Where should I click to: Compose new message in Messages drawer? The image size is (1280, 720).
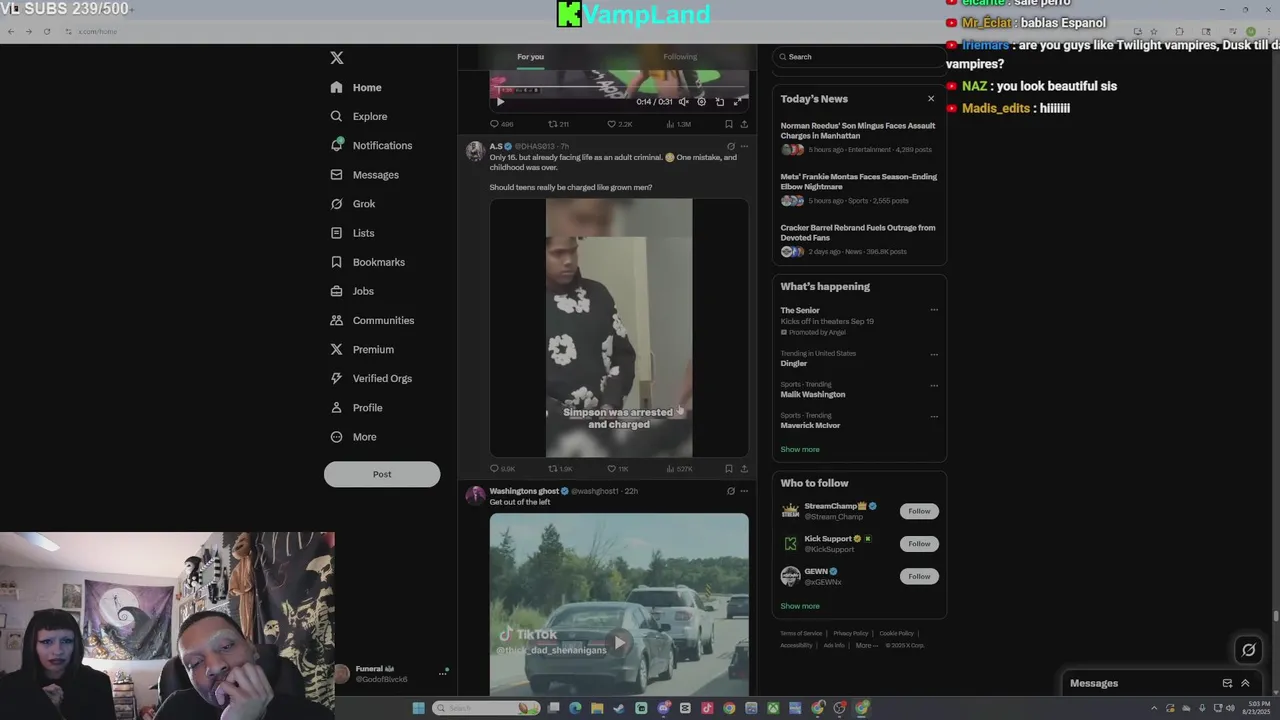coord(1227,683)
